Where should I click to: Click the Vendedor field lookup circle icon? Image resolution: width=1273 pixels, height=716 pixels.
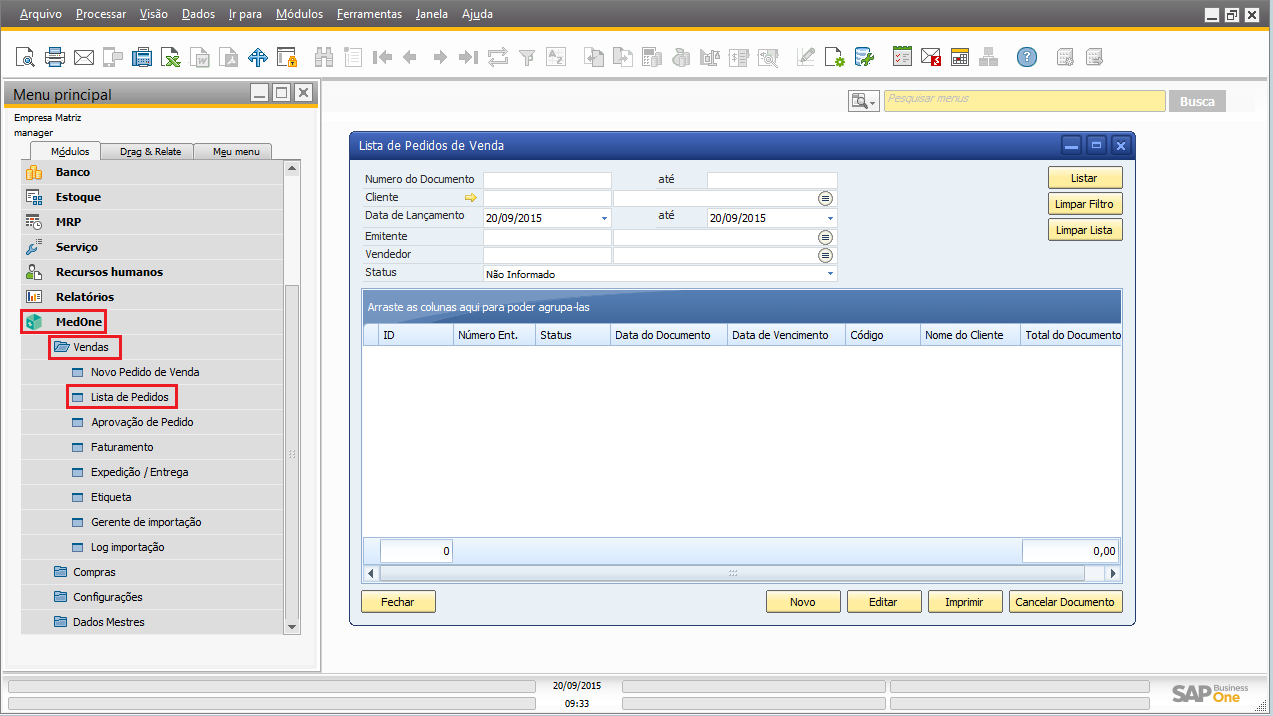pos(825,255)
